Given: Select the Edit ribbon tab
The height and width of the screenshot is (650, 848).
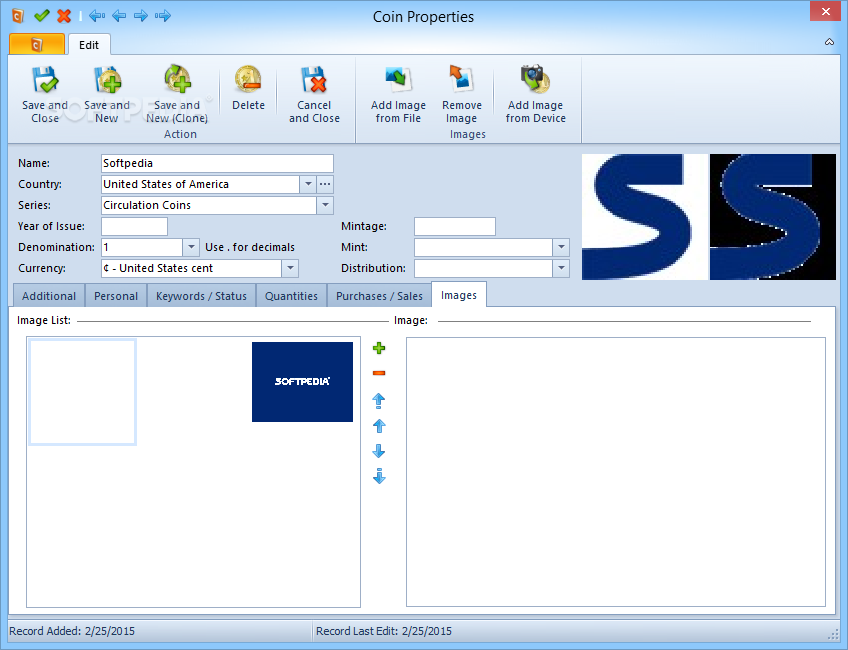Looking at the screenshot, I should click(89, 45).
